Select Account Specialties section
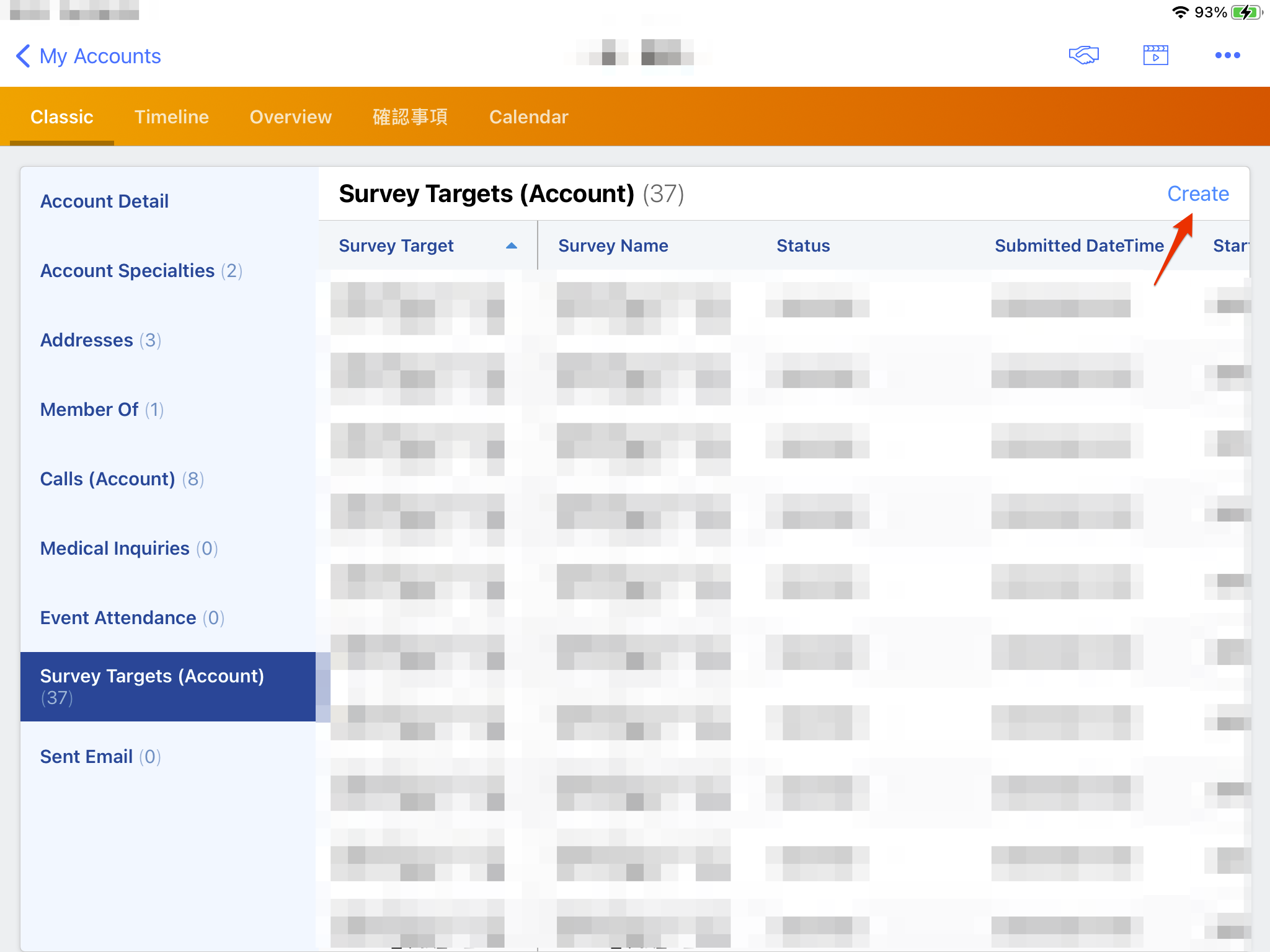This screenshot has width=1270, height=952. 141,271
